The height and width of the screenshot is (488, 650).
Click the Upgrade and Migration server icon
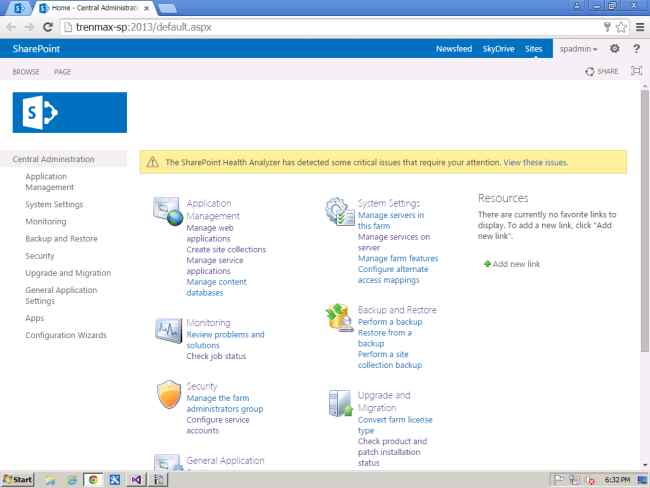340,403
